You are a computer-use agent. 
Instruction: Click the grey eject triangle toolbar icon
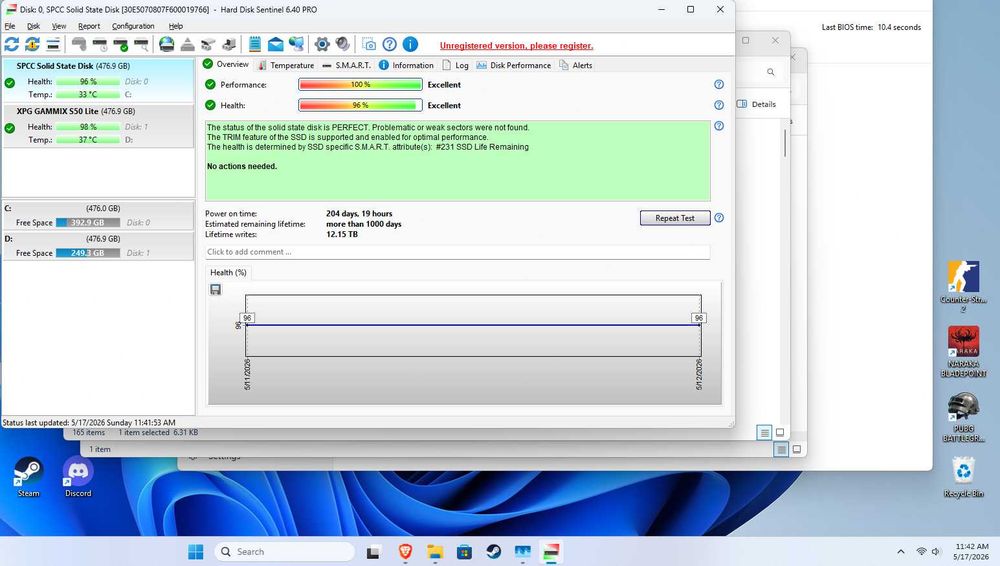click(188, 44)
